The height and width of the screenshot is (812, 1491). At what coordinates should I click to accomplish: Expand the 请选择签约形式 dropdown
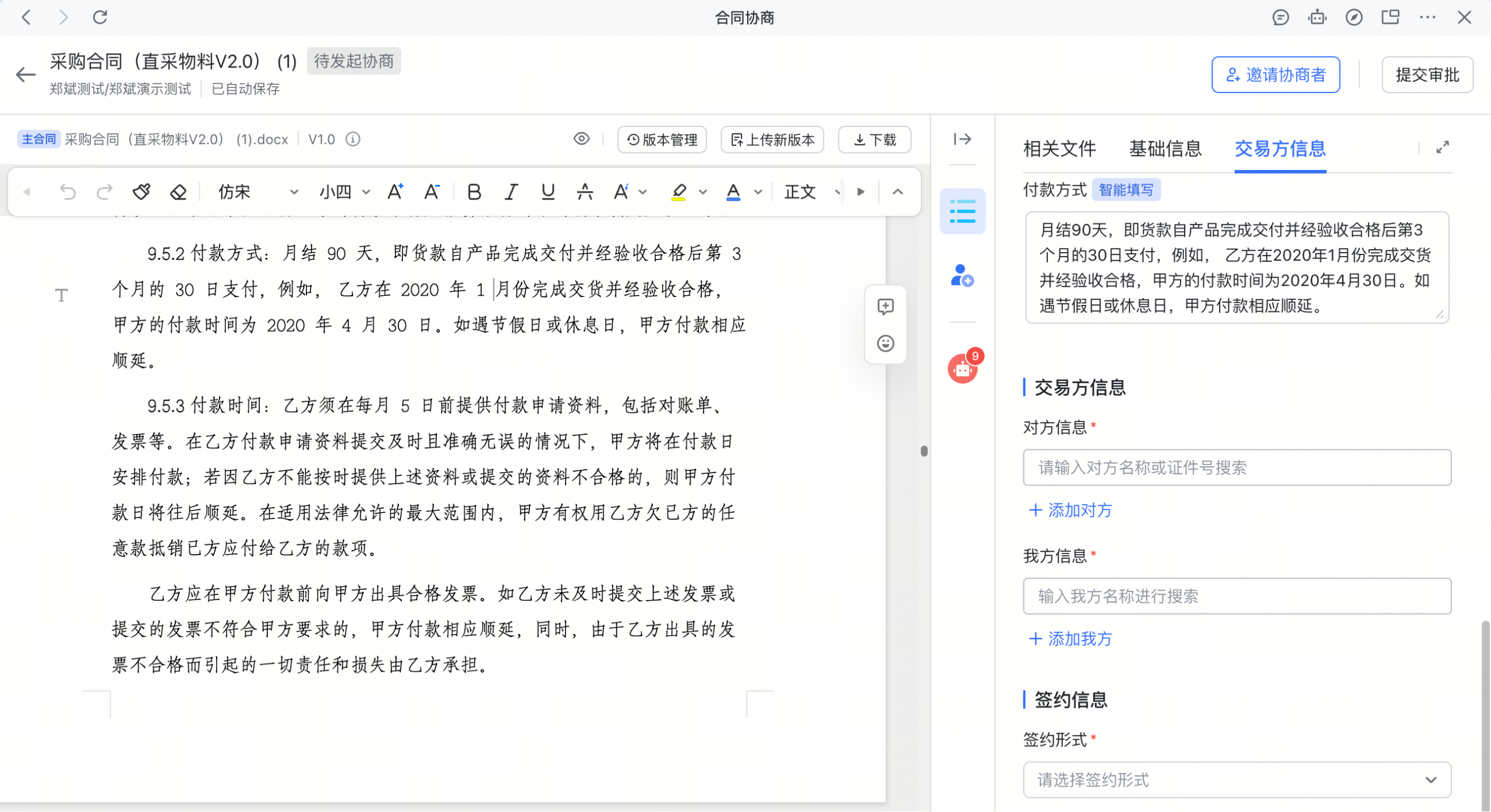(x=1236, y=779)
